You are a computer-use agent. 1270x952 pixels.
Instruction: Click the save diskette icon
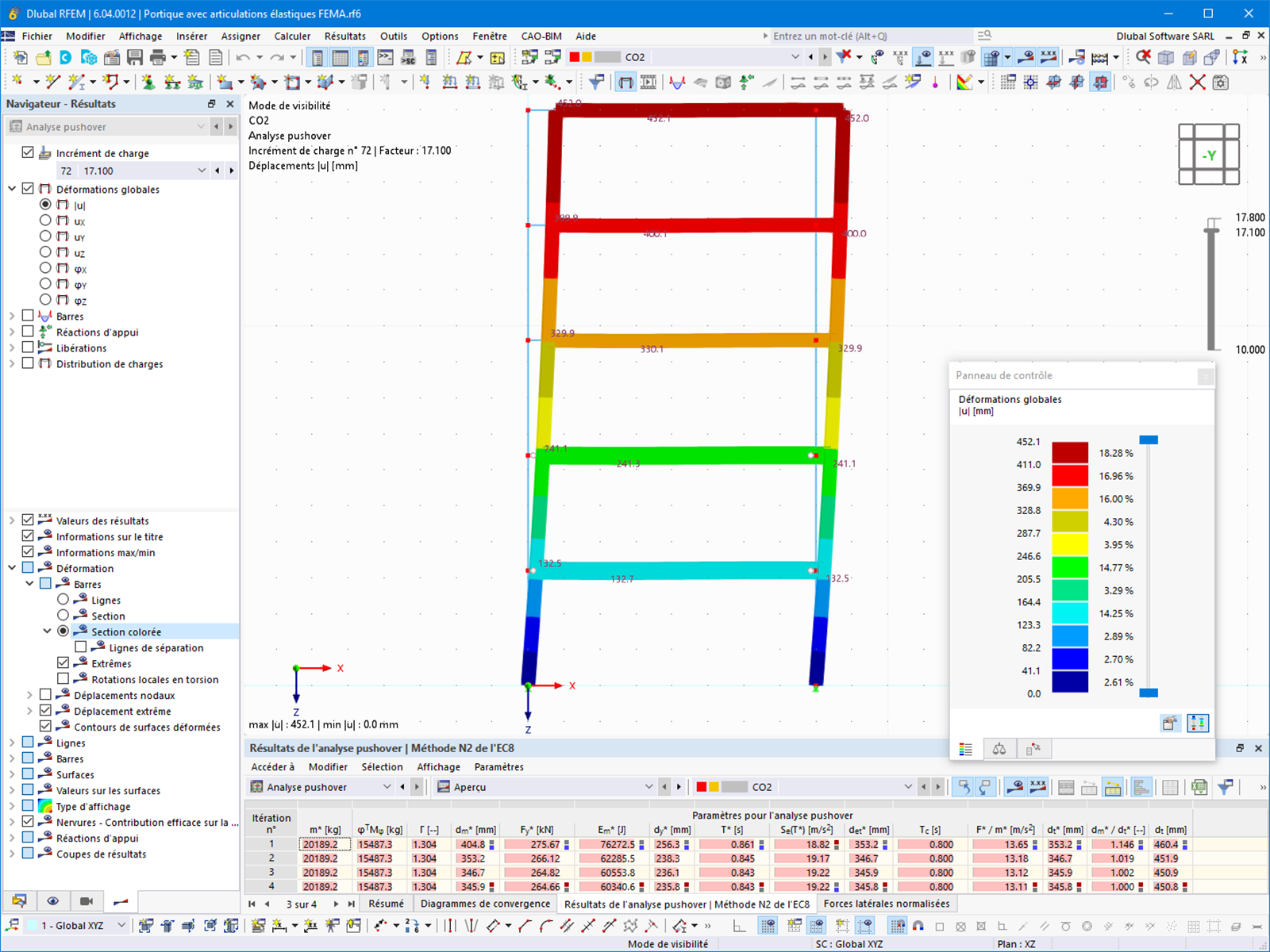(135, 57)
